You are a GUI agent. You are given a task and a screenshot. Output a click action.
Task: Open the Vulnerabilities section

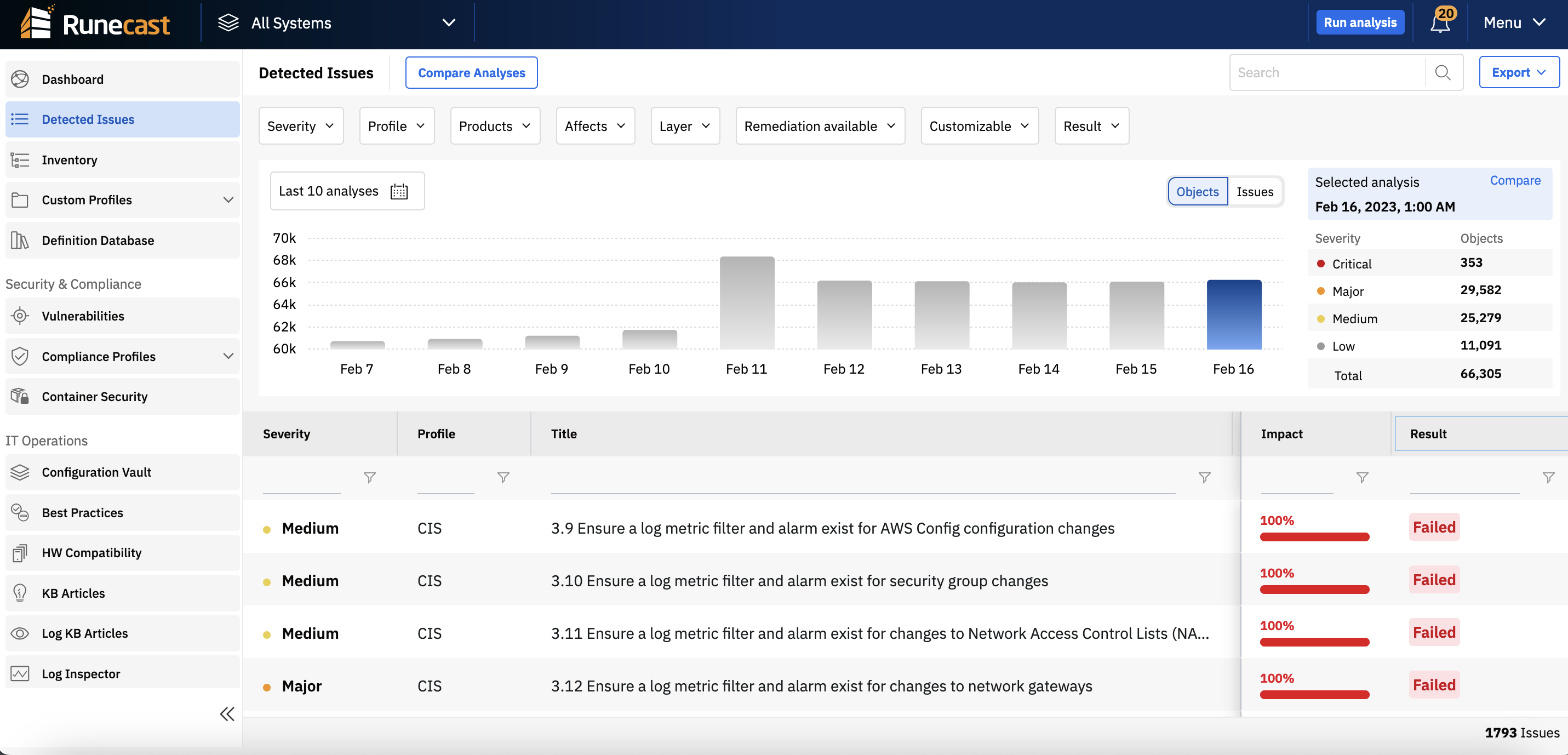point(82,316)
